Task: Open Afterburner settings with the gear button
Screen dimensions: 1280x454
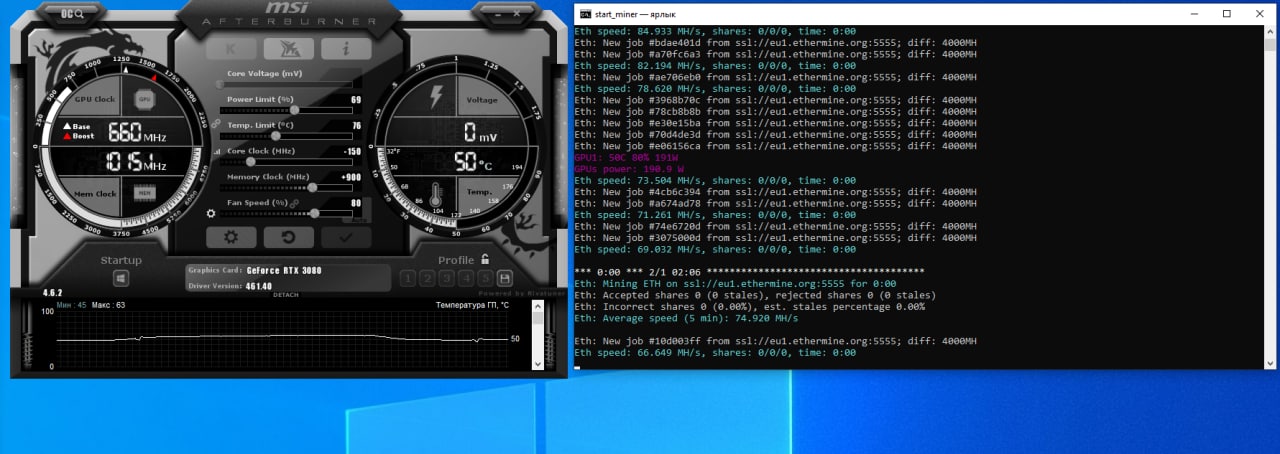Action: (231, 238)
